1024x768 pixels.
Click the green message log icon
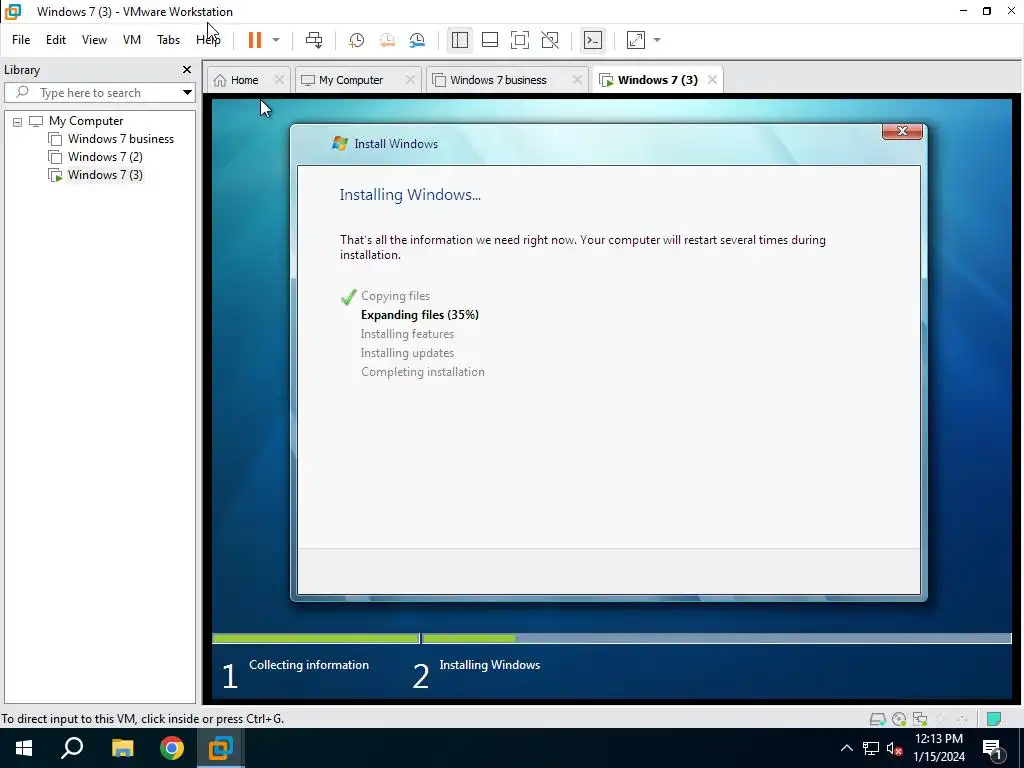point(994,719)
